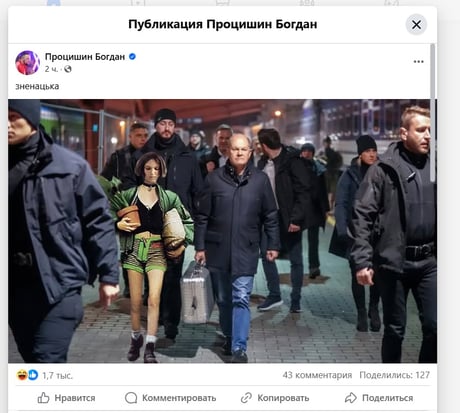The image size is (460, 413).
Task: Click the dialog's vertical scrollbar
Action: (433, 113)
